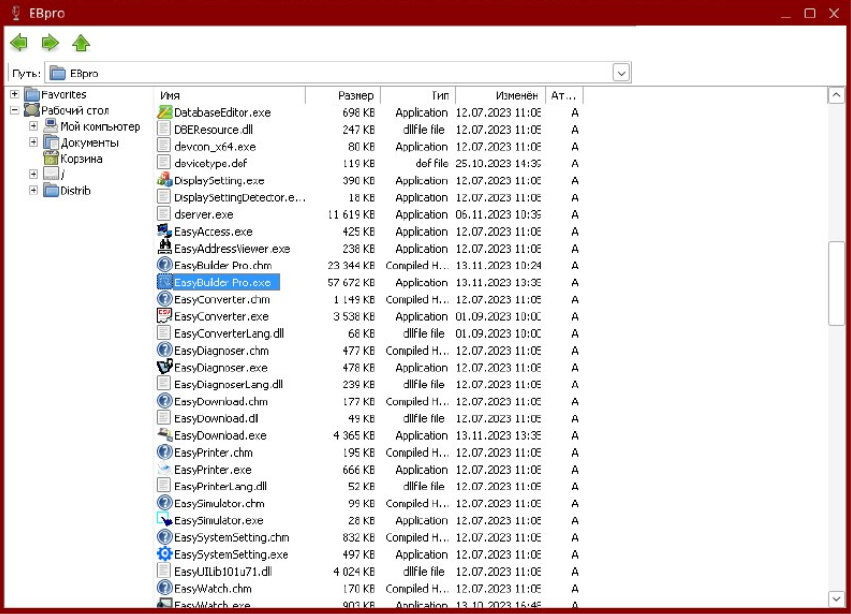Image resolution: width=851 pixels, height=614 pixels.
Task: Click the vertical scrollbar thumb
Action: click(836, 283)
